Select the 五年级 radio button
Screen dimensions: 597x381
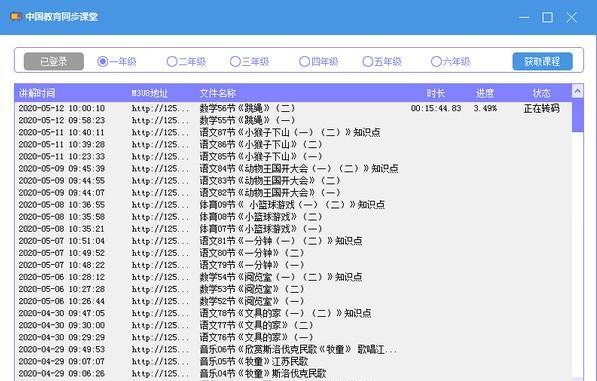coord(382,61)
